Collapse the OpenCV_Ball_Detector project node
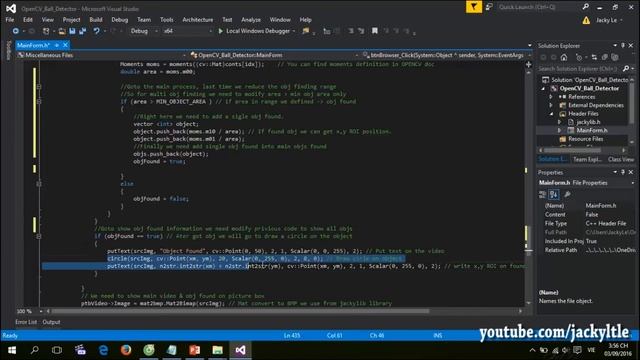The image size is (640, 360). pos(543,89)
